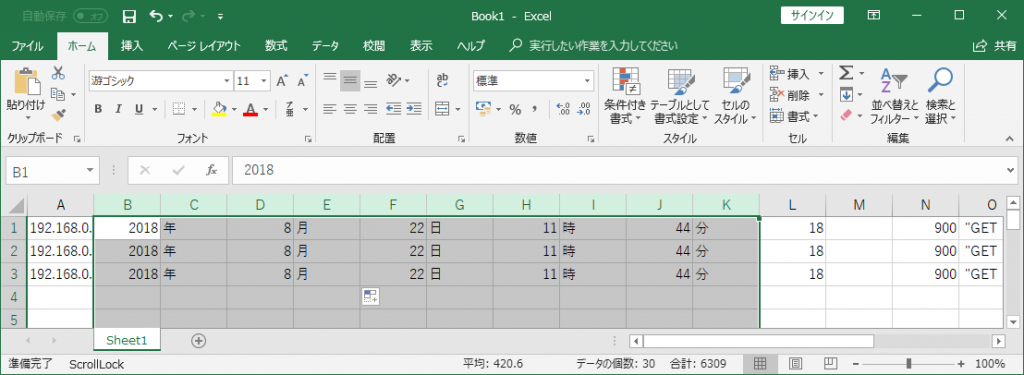This screenshot has height=375, width=1024.
Task: Toggle Underline formatting
Action: pos(138,109)
